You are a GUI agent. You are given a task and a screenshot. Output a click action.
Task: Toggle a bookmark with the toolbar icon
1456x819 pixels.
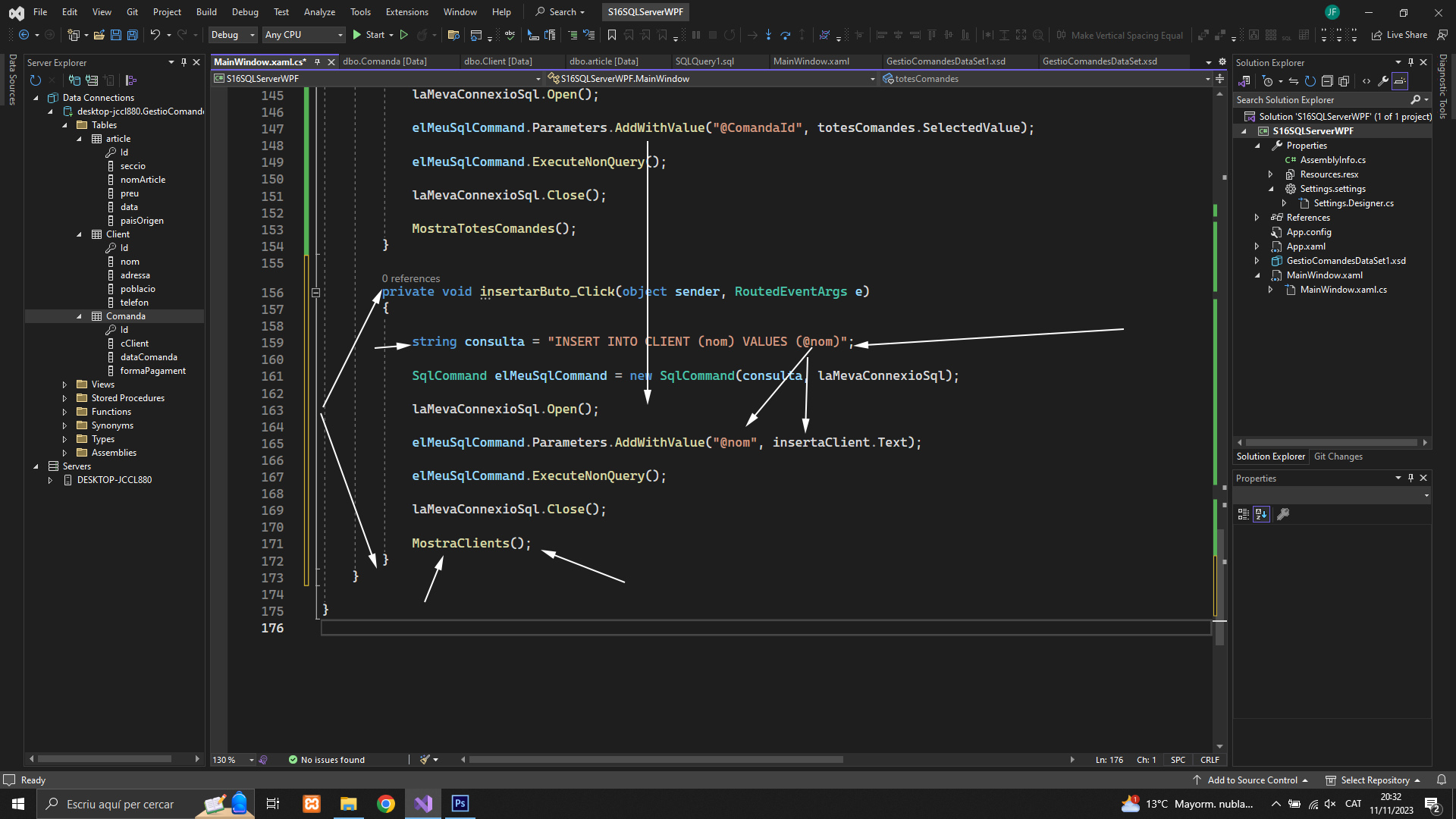611,35
